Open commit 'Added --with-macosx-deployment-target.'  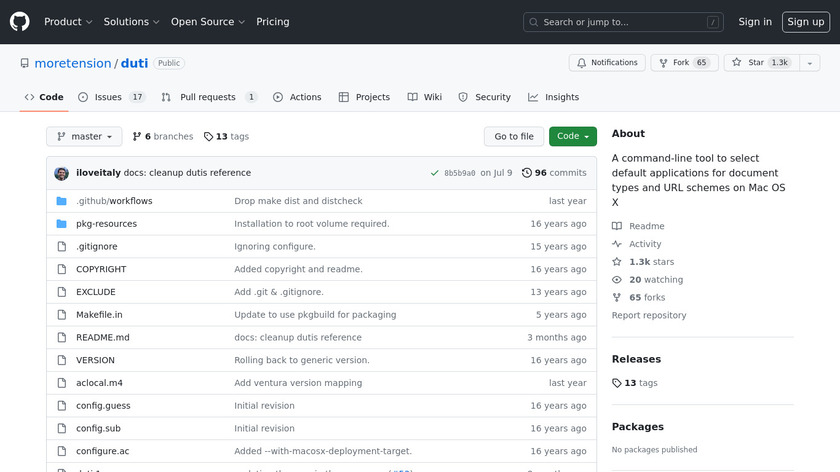click(x=322, y=451)
